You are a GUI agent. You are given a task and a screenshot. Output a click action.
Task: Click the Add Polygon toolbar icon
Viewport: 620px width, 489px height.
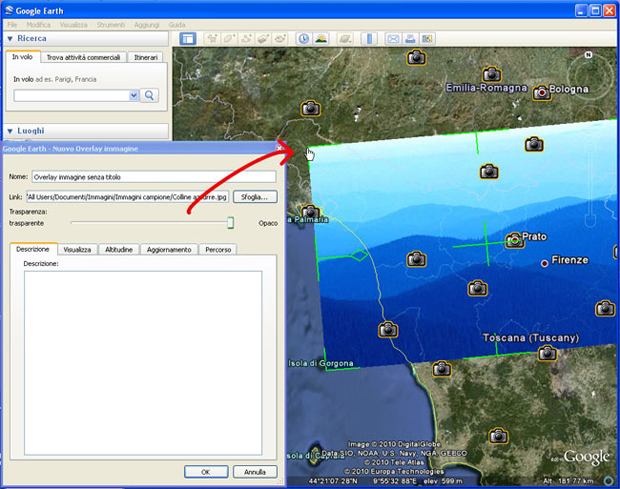(x=229, y=39)
